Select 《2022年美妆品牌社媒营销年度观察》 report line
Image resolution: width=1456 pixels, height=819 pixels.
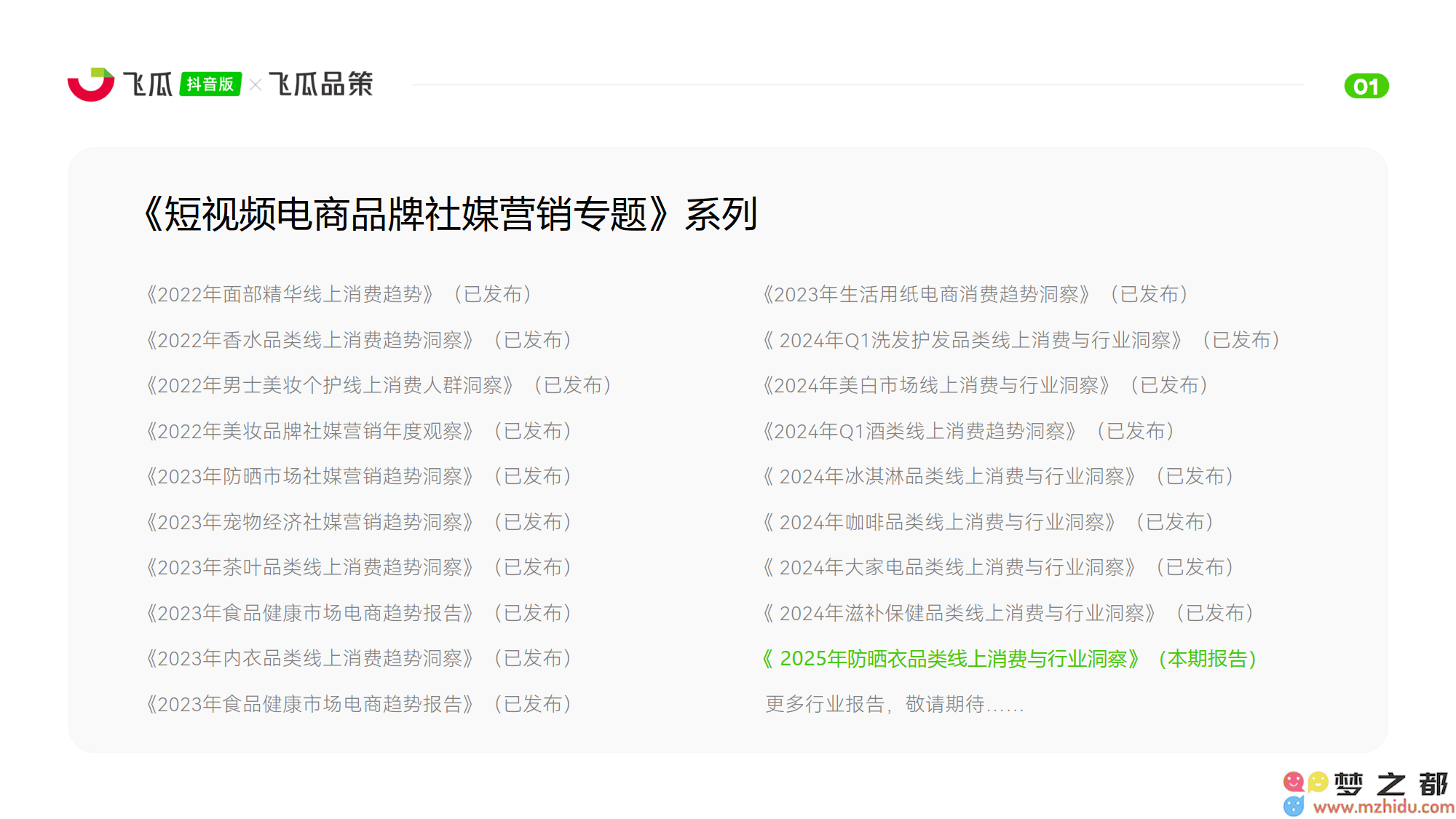click(359, 431)
